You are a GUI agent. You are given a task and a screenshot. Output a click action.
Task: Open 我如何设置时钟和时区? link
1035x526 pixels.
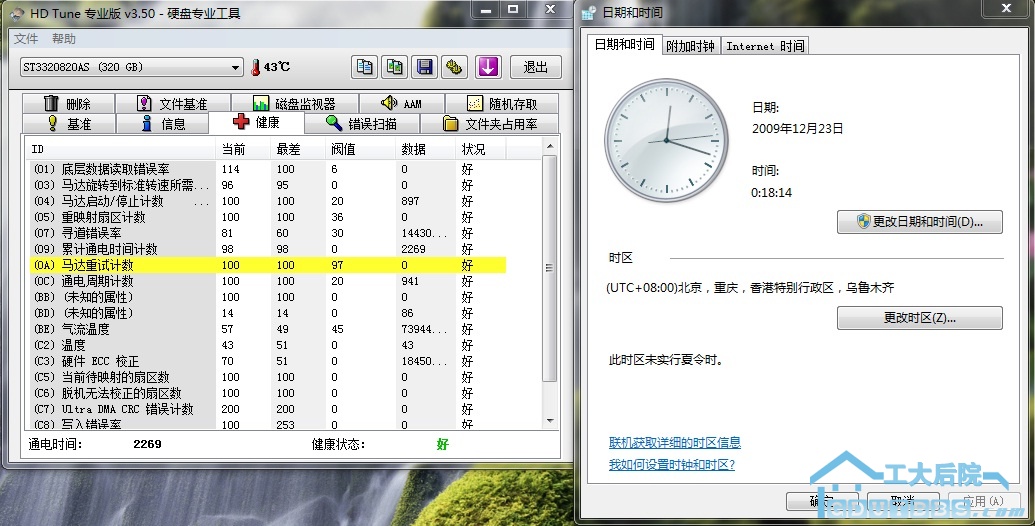click(672, 465)
